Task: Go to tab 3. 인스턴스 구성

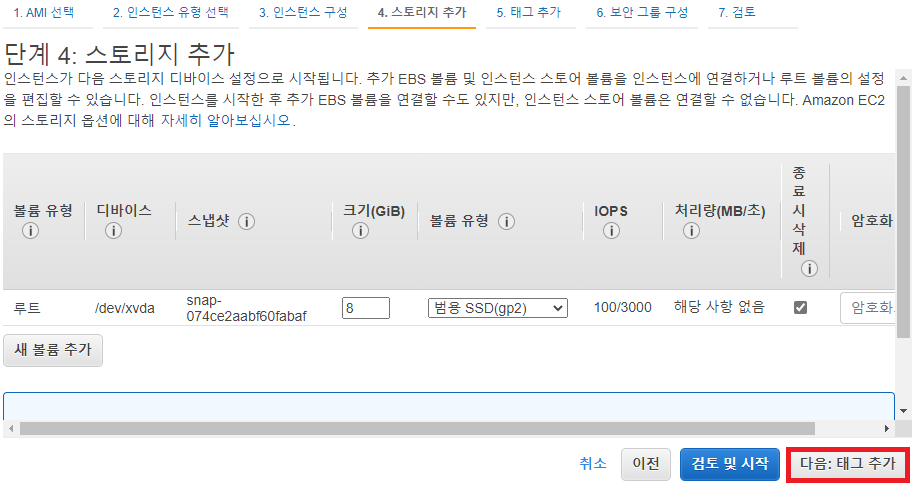Action: (x=303, y=12)
